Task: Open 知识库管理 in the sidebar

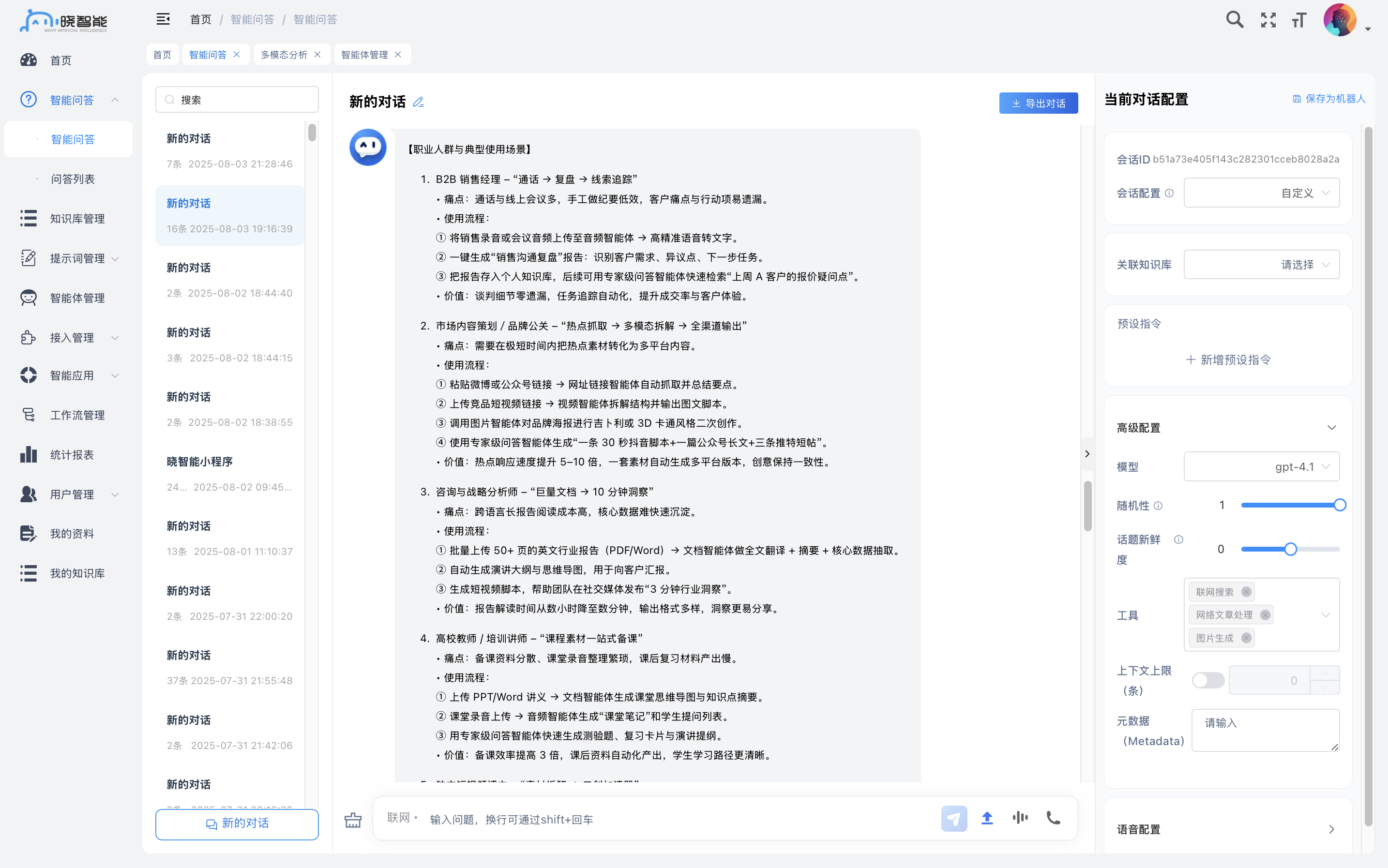Action: (x=77, y=219)
